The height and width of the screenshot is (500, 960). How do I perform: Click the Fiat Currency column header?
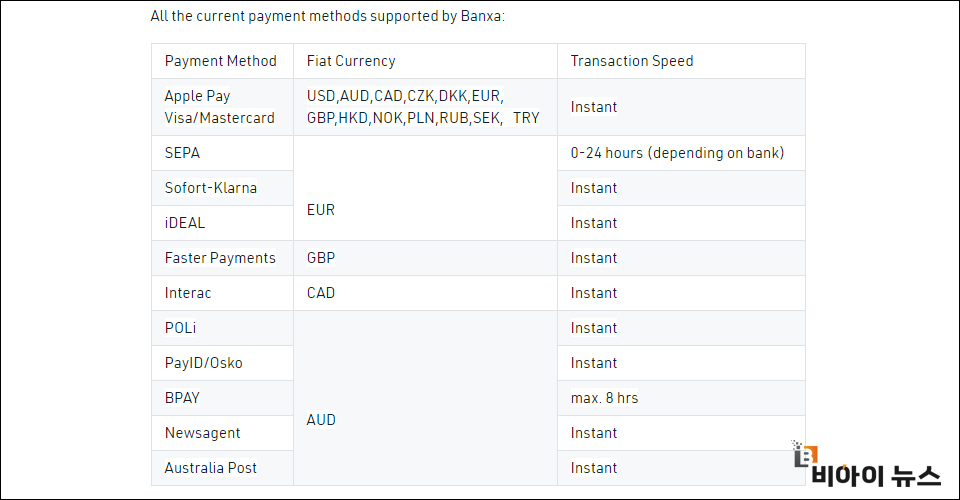click(x=426, y=61)
